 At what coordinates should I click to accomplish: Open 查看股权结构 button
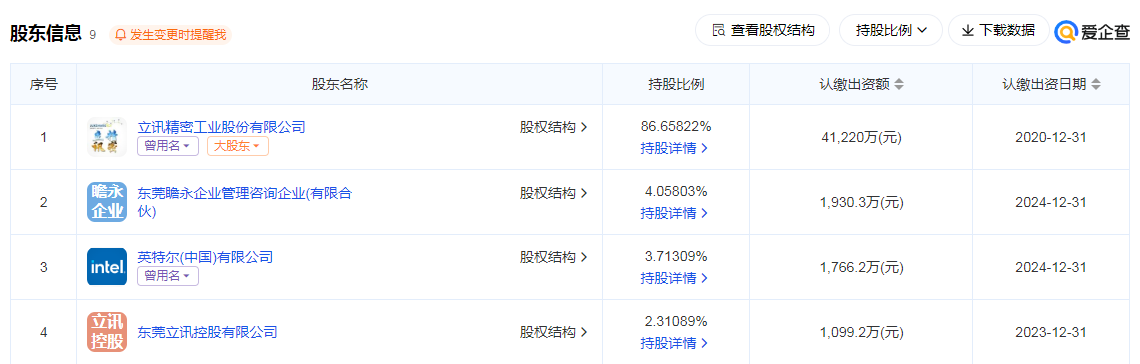coord(763,31)
